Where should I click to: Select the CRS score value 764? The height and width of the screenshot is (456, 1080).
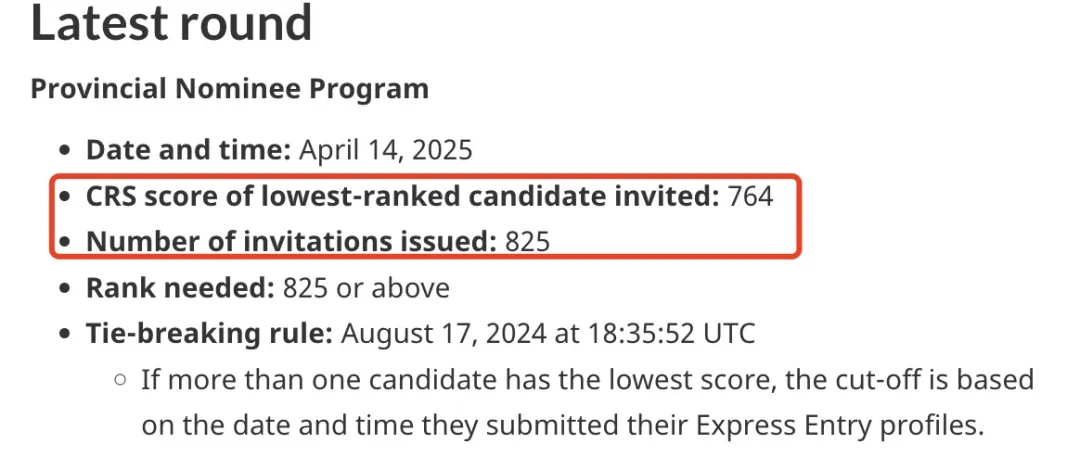751,197
